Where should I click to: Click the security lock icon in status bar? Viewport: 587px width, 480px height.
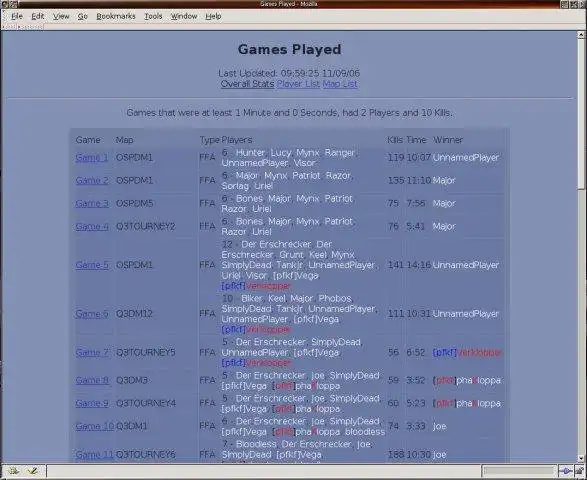[579, 471]
